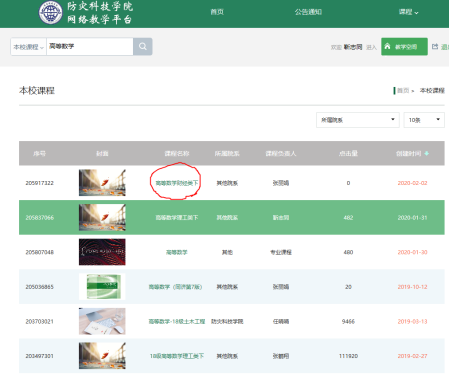Click the green book cover thumbnail
Viewport: 450px width, 374px height.
tap(102, 287)
